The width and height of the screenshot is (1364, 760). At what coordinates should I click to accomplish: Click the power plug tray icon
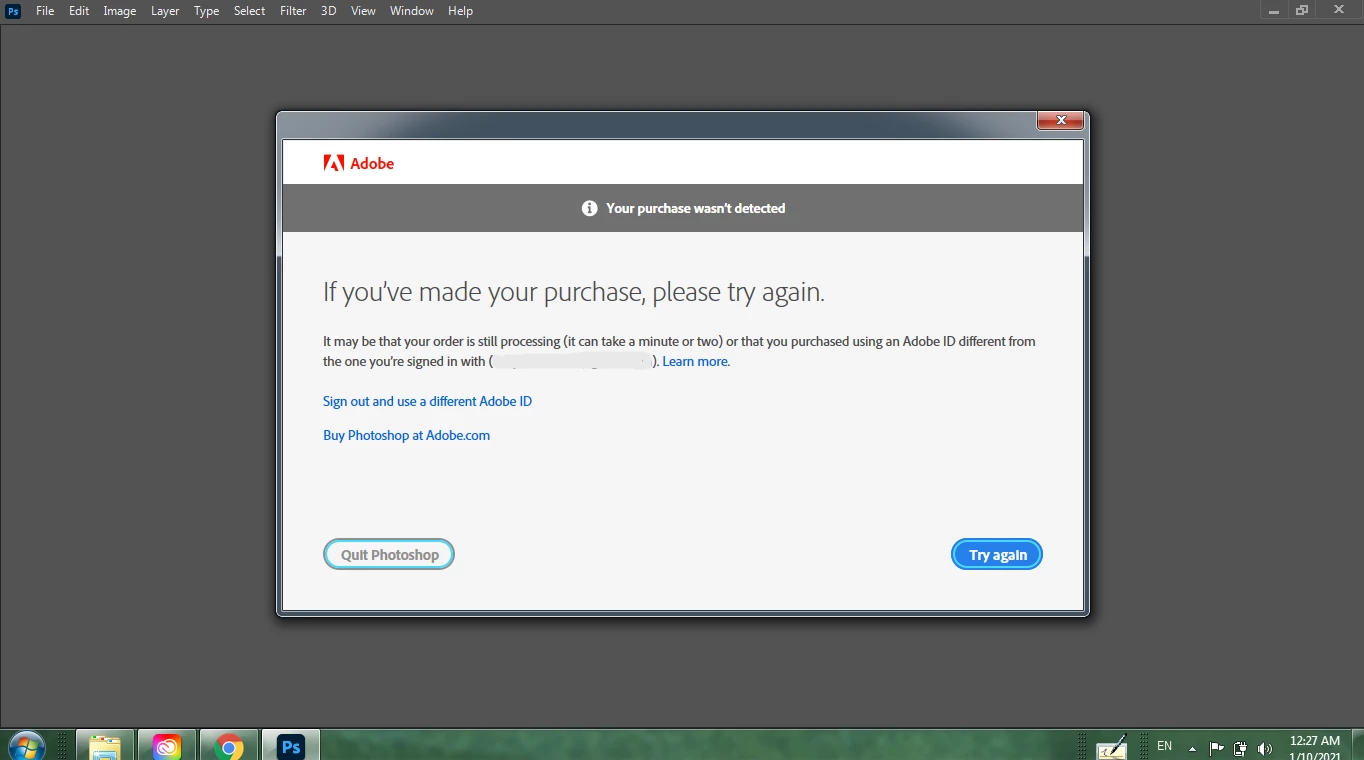(1240, 748)
